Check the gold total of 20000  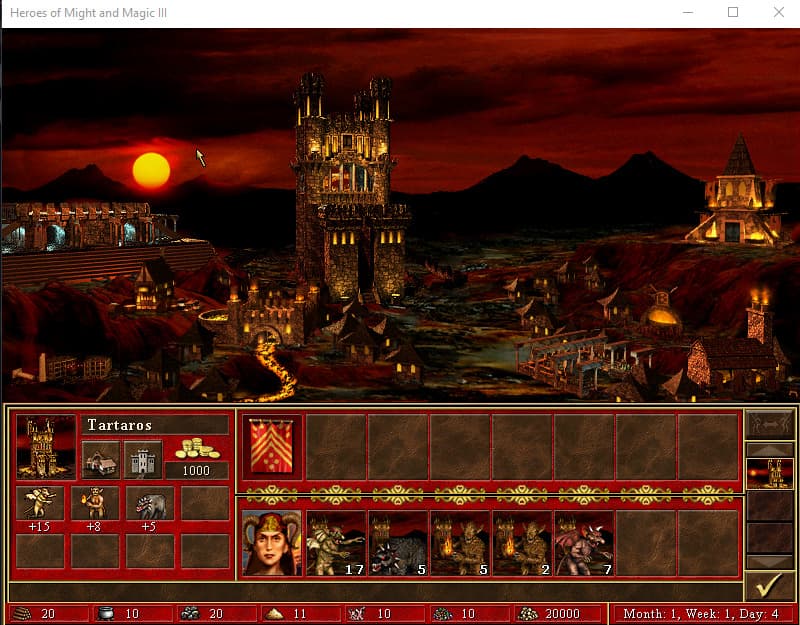[x=560, y=613]
